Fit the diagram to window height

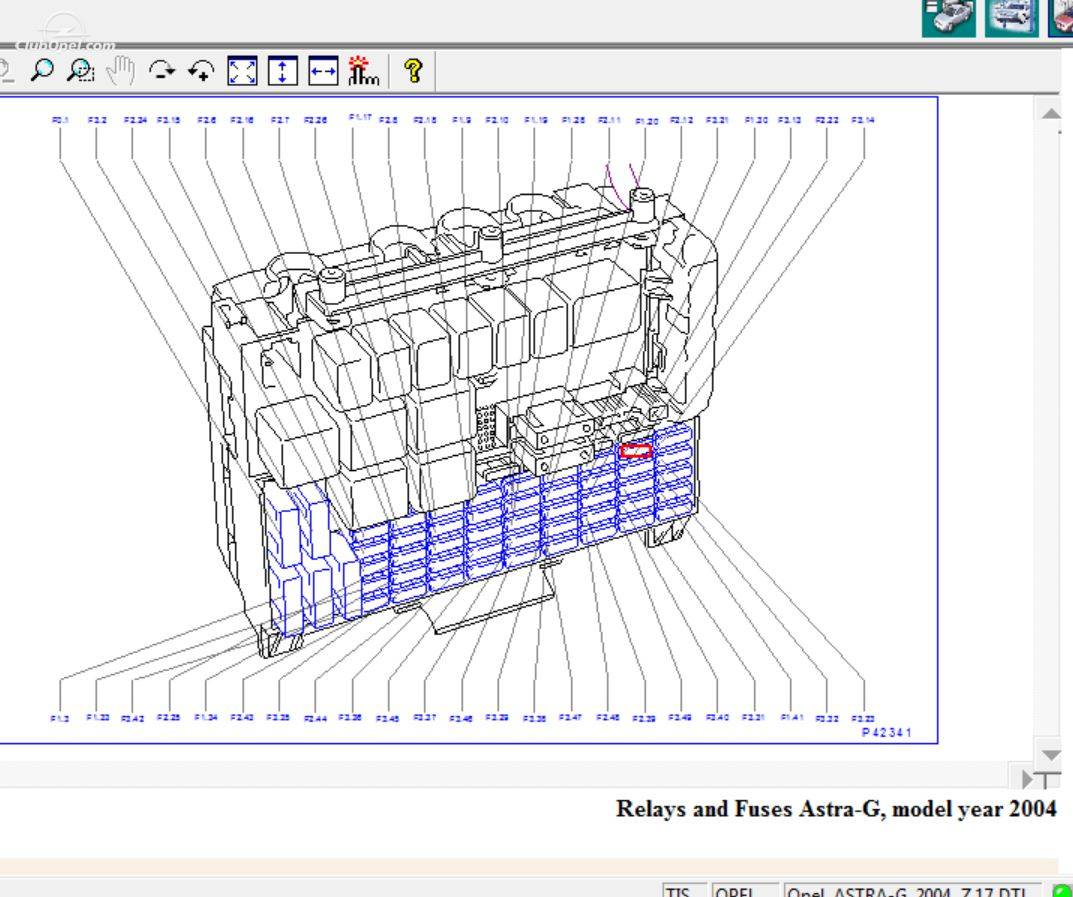283,70
